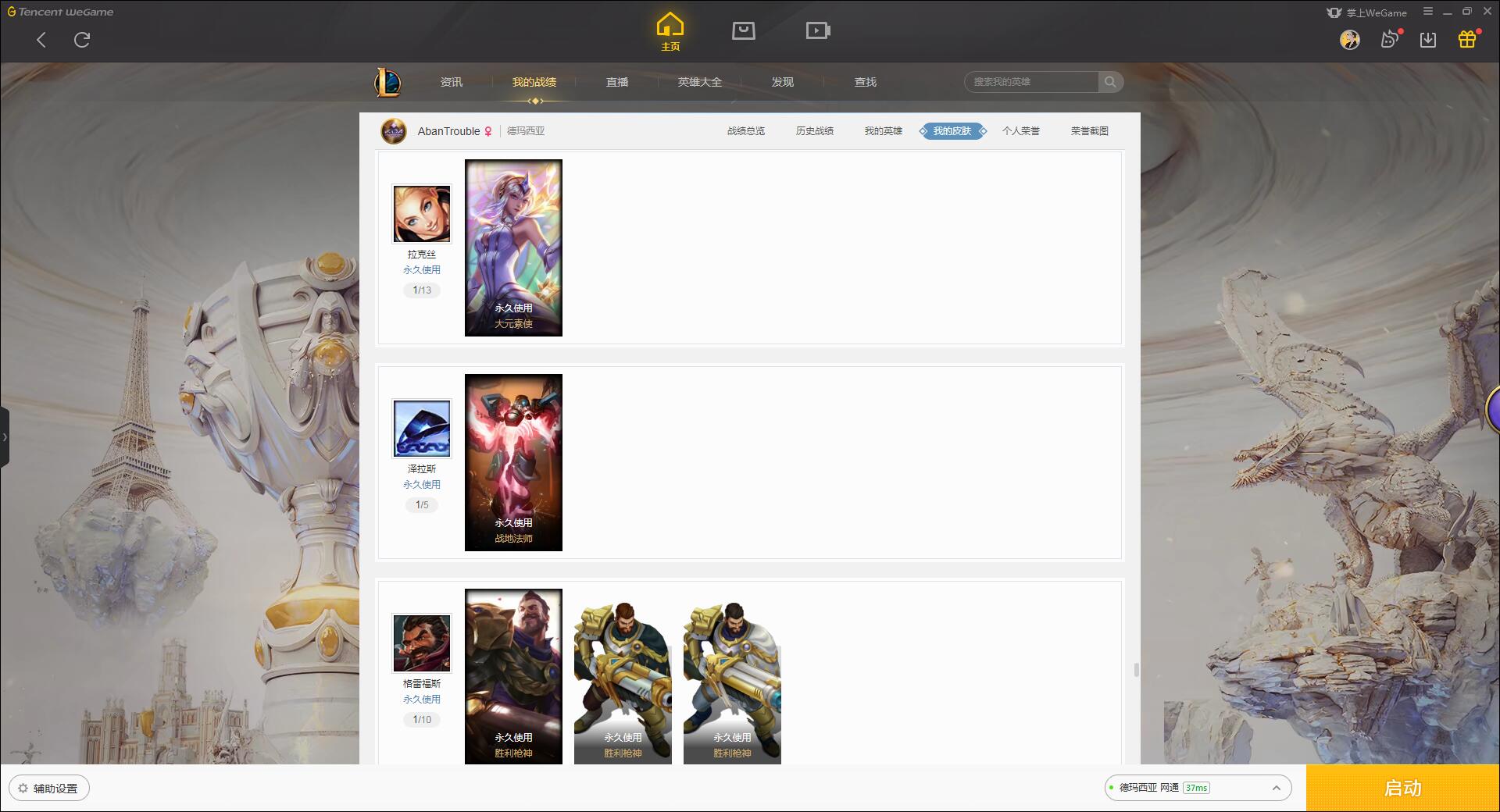Click the 1/10 skin count under 格雷福斯

(x=422, y=720)
